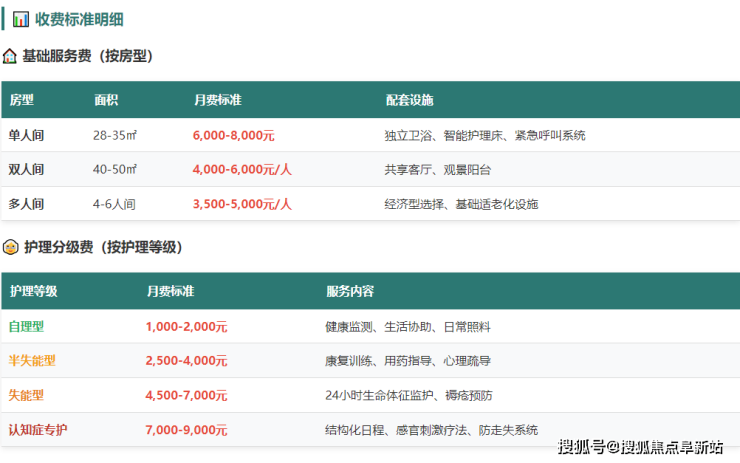Click the 搜狐号@搜狐焦点阜新站 watermark
This screenshot has width=740, height=463.
click(641, 446)
